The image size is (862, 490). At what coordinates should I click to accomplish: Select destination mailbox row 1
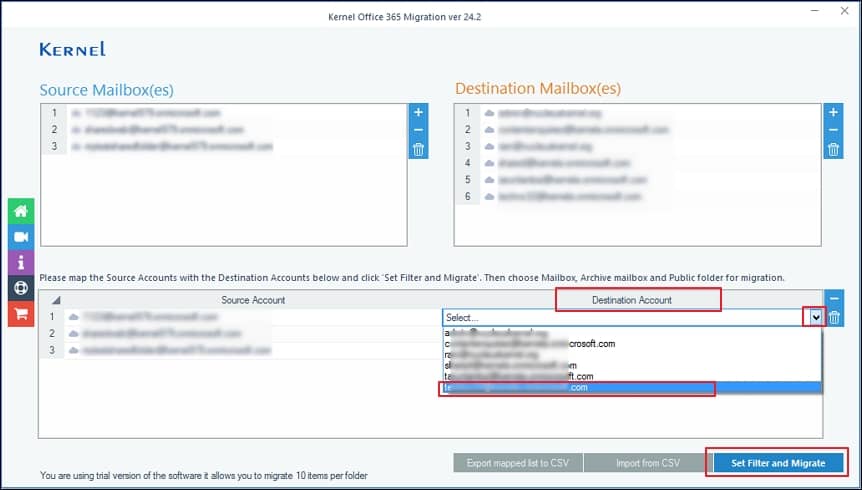click(638, 113)
